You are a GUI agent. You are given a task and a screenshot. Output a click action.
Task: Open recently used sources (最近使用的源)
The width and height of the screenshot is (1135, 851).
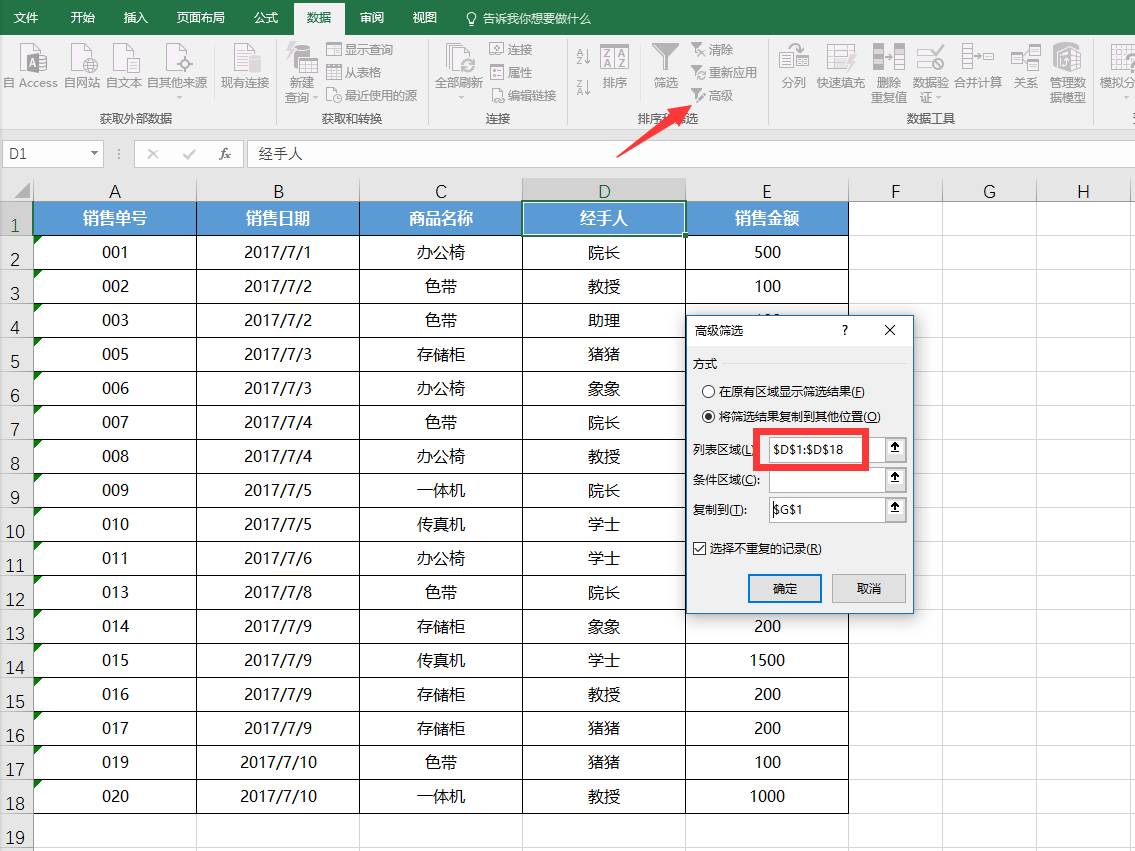372,96
